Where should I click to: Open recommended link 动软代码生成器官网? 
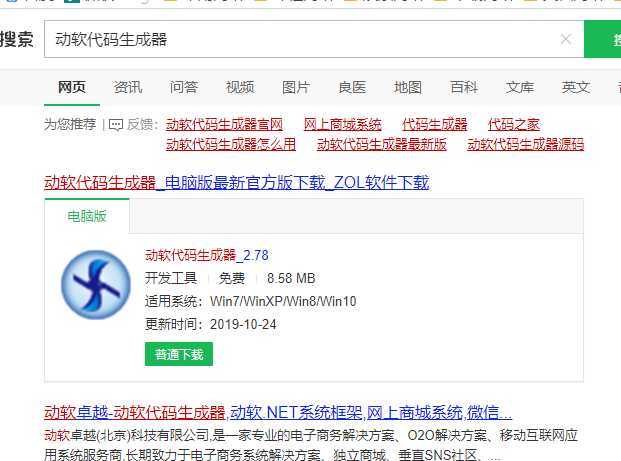click(225, 124)
